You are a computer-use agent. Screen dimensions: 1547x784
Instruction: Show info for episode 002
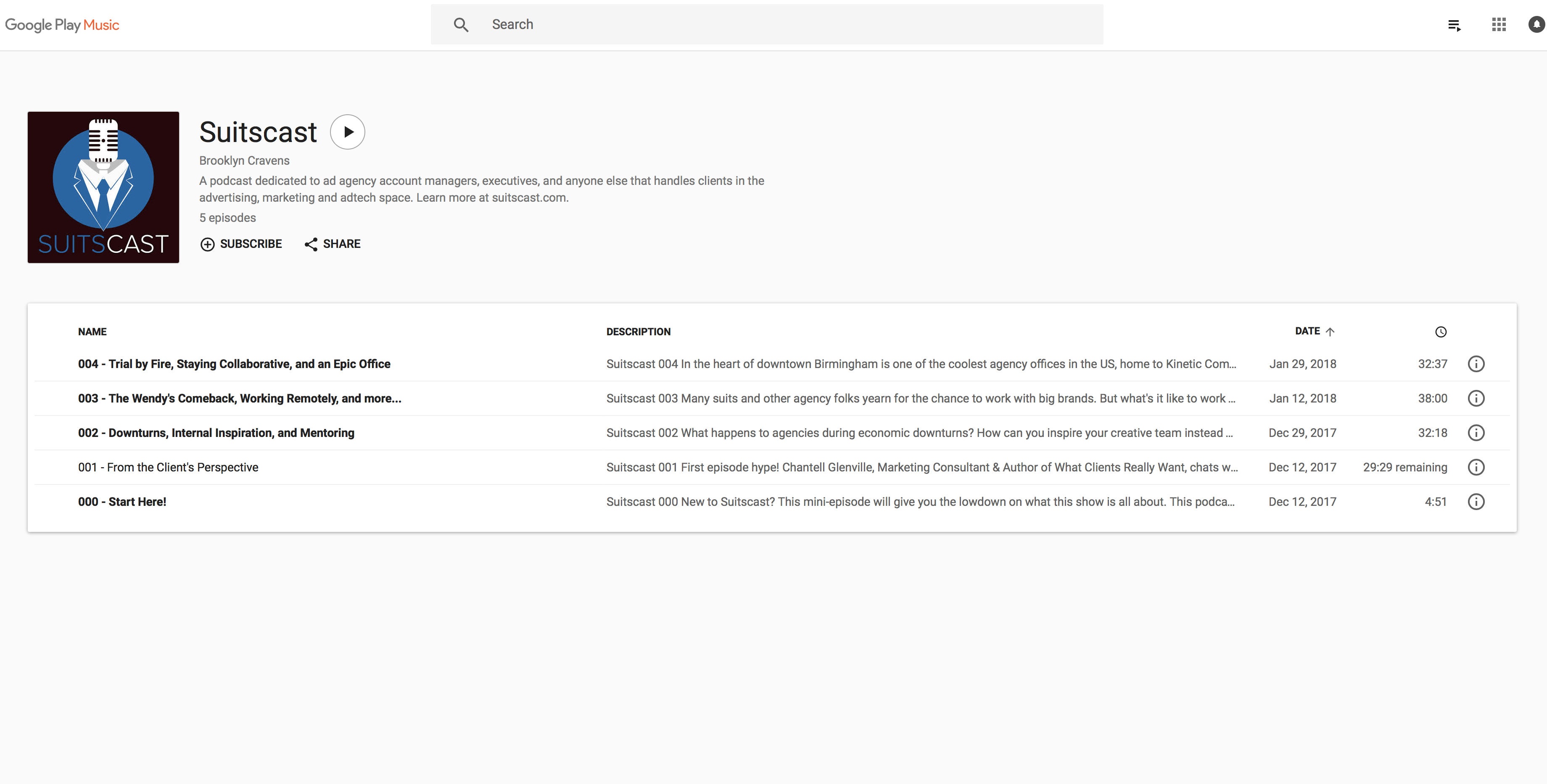[1476, 433]
